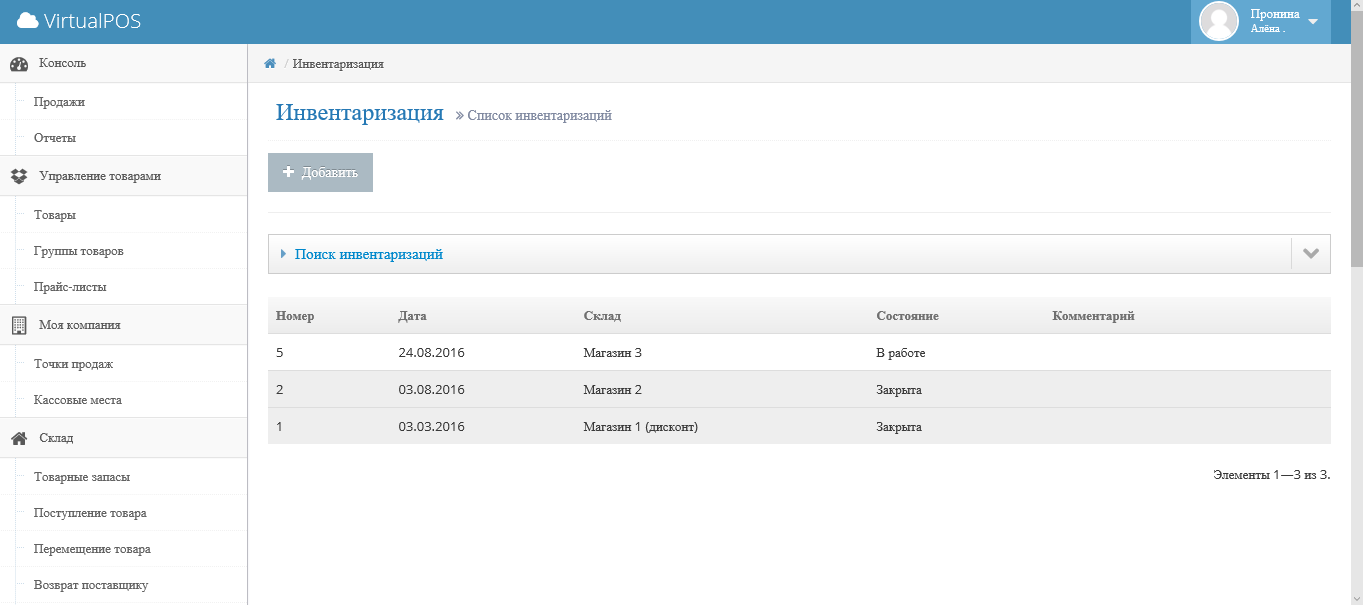Go to Прайс-листы page
This screenshot has width=1363, height=605.
[70, 287]
